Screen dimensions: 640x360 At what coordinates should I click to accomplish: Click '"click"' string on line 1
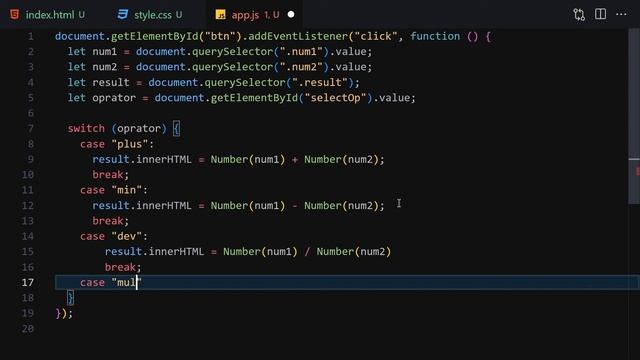click(376, 36)
